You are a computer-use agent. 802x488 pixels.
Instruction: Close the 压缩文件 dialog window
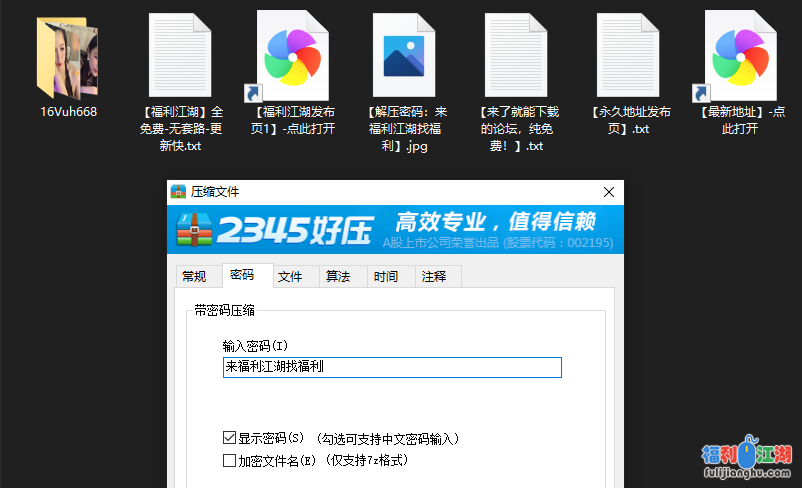(608, 192)
